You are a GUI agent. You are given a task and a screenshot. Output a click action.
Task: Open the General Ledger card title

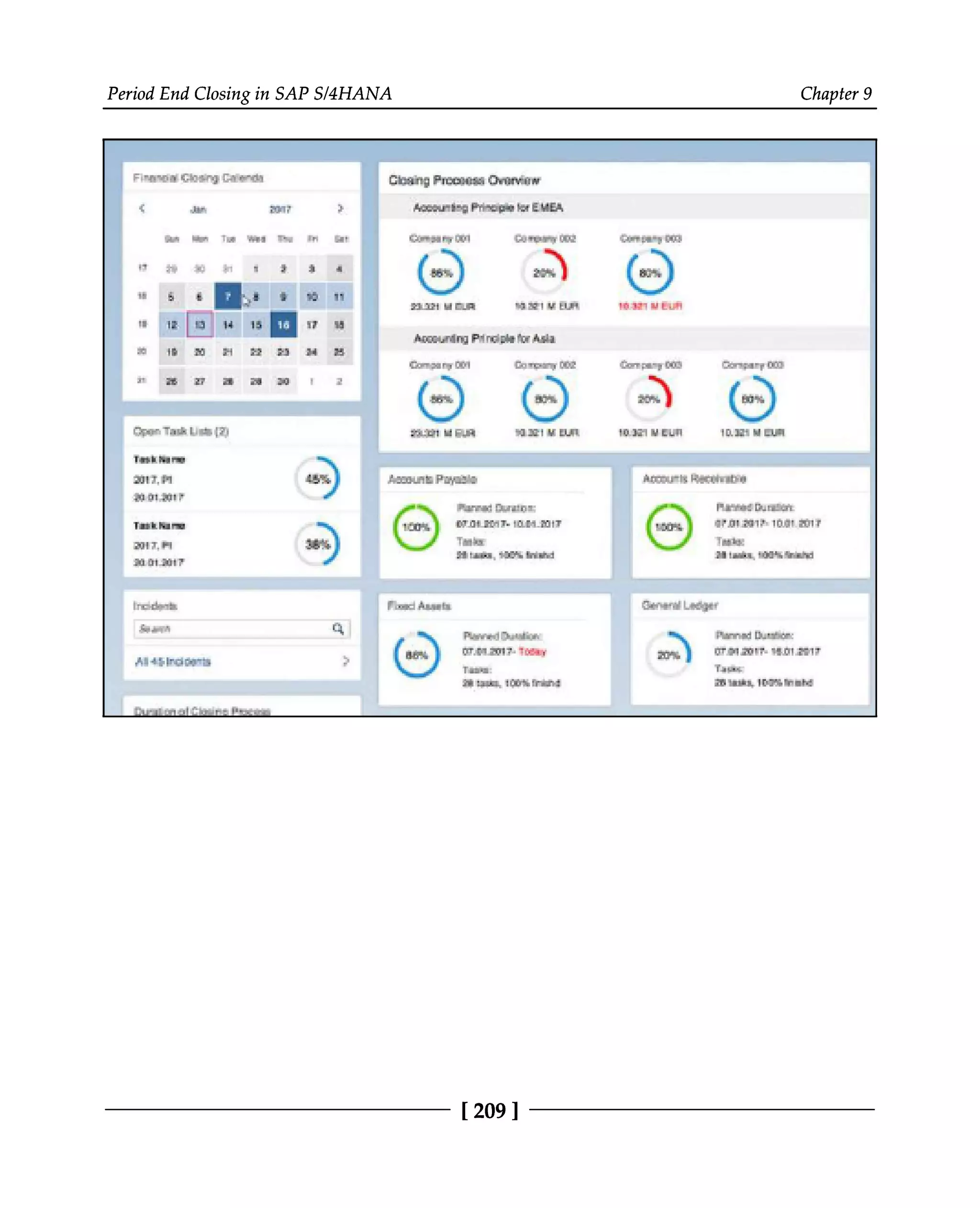679,605
